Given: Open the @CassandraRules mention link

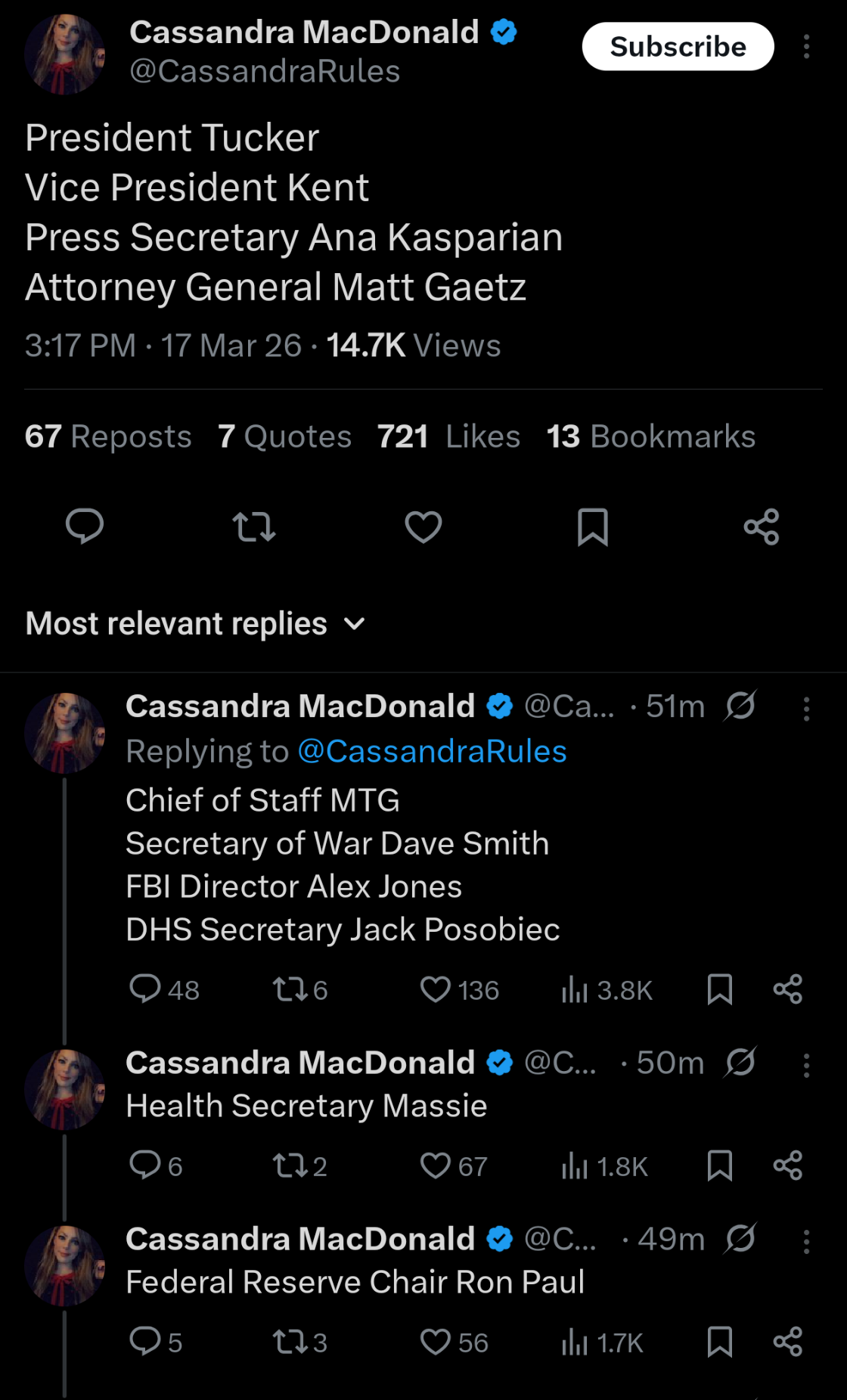Looking at the screenshot, I should (x=432, y=751).
